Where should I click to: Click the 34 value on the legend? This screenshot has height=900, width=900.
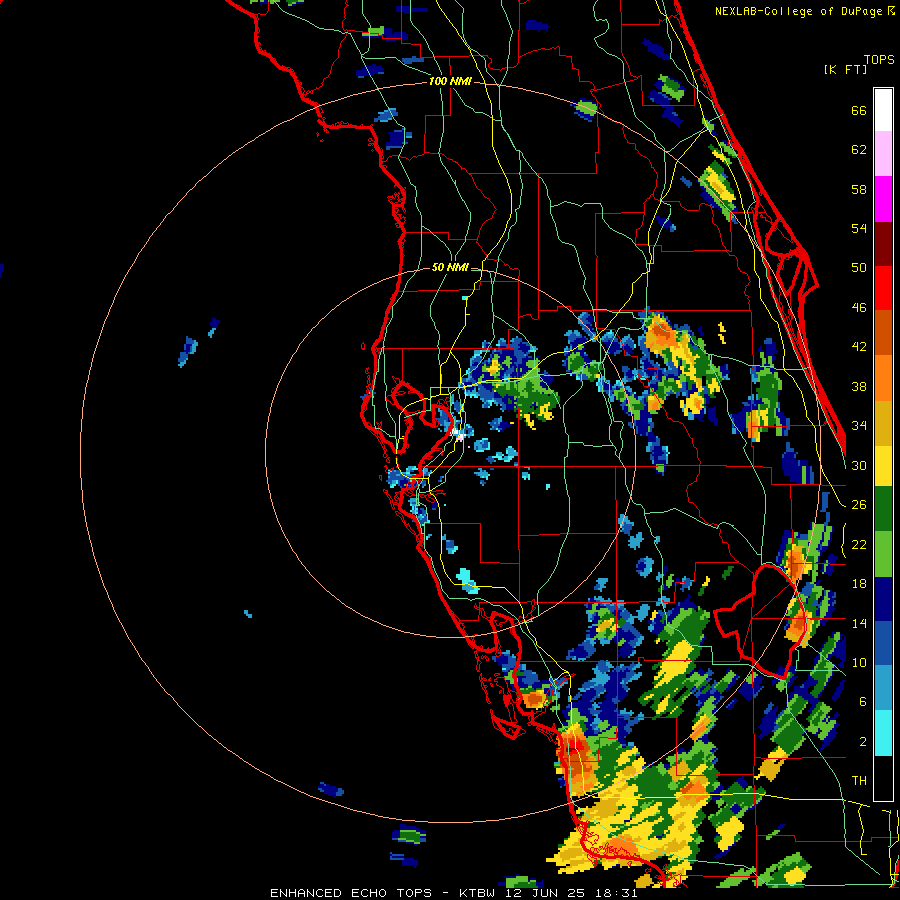point(859,426)
